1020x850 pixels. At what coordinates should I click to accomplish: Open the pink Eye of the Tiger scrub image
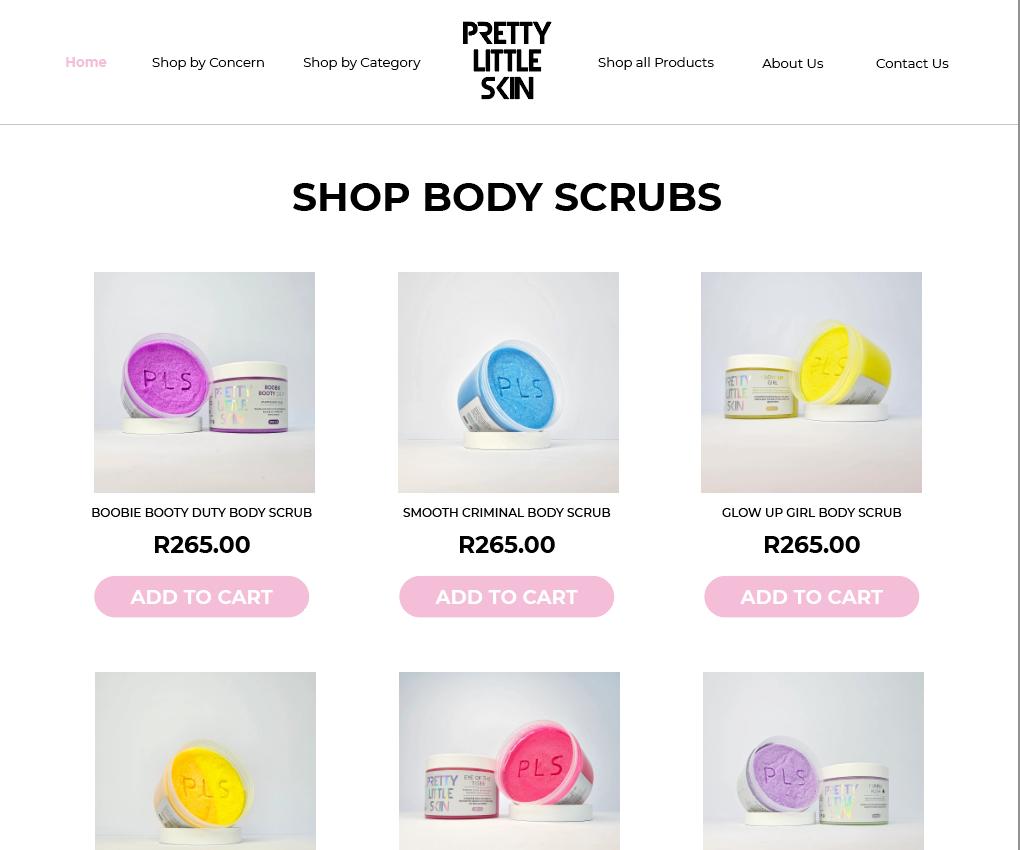click(x=509, y=761)
